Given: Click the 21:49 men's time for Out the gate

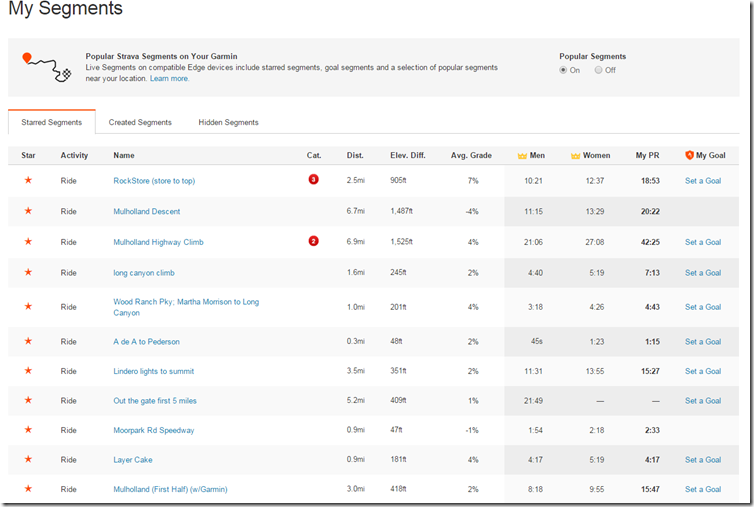Looking at the screenshot, I should (533, 401).
